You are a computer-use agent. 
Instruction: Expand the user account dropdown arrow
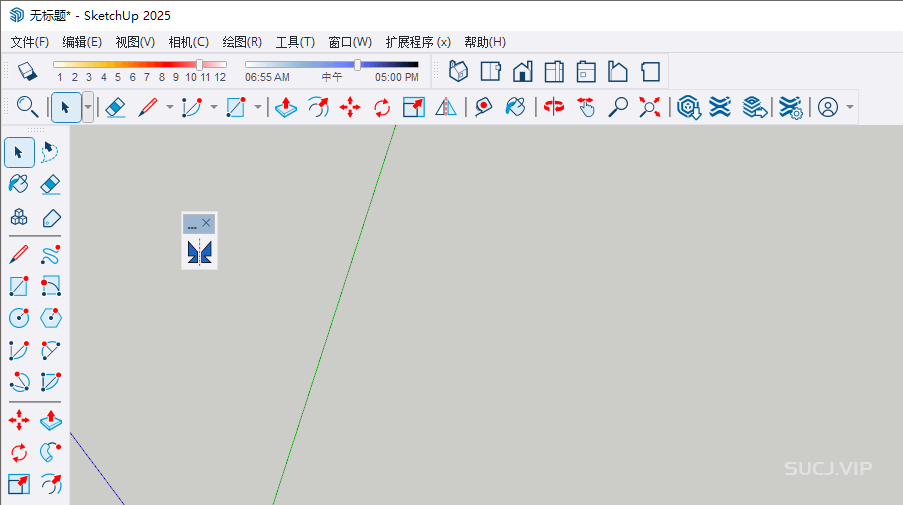pyautogui.click(x=850, y=107)
